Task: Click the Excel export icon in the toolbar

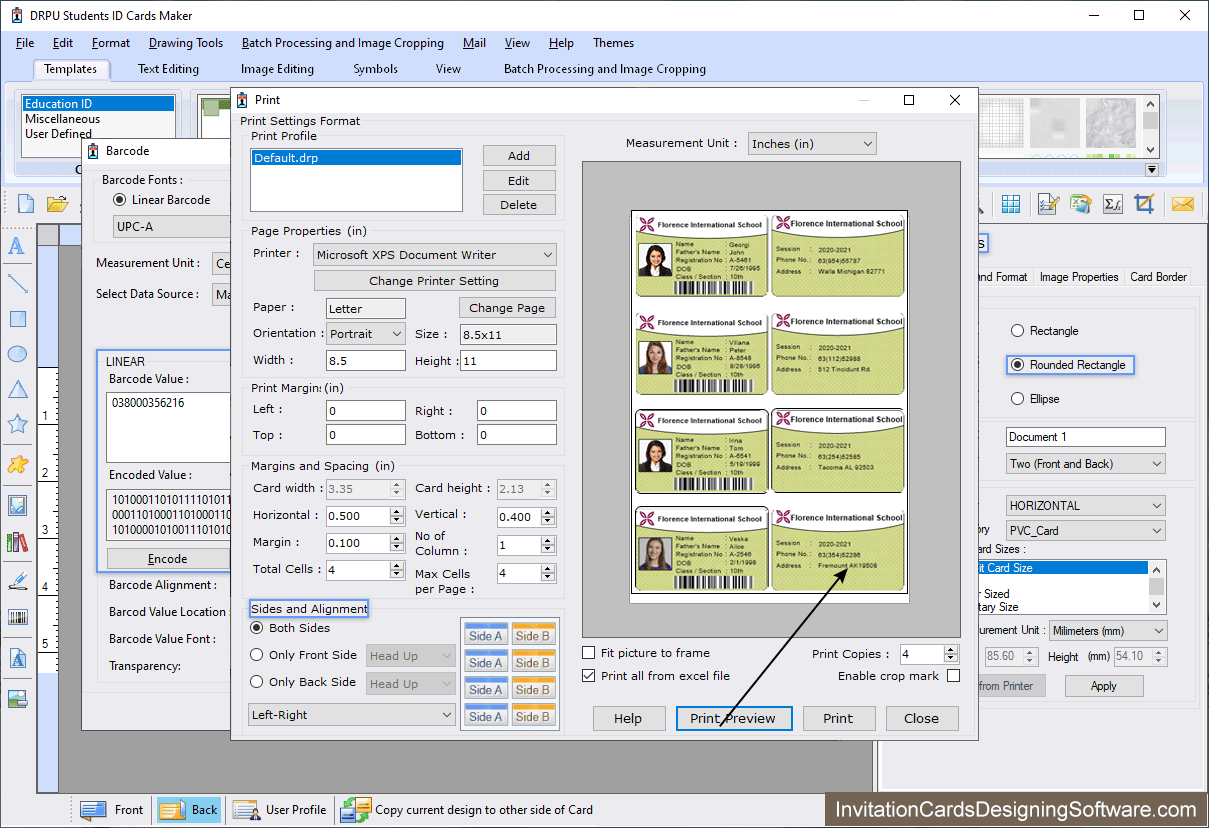Action: pyautogui.click(x=1080, y=203)
